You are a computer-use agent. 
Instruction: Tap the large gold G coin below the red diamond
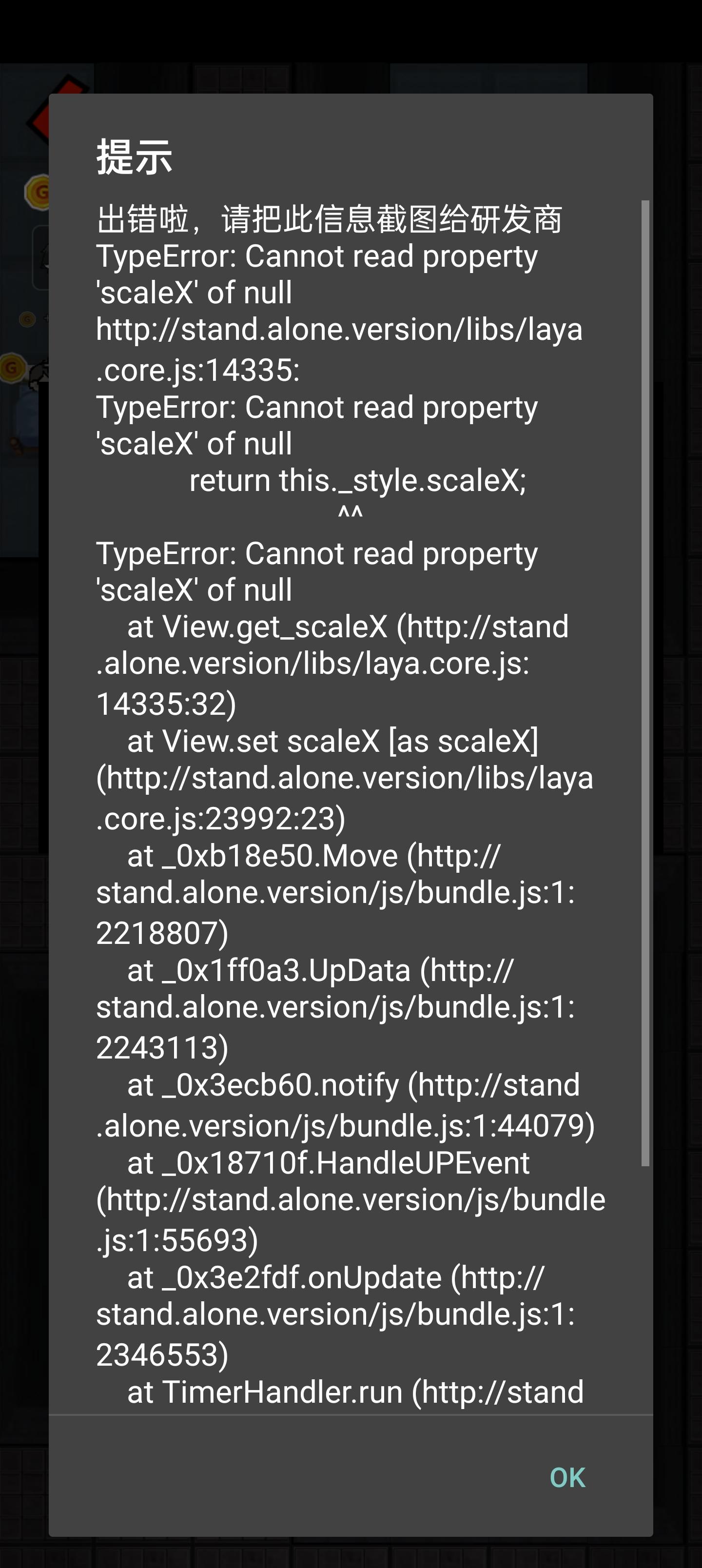pyautogui.click(x=37, y=192)
